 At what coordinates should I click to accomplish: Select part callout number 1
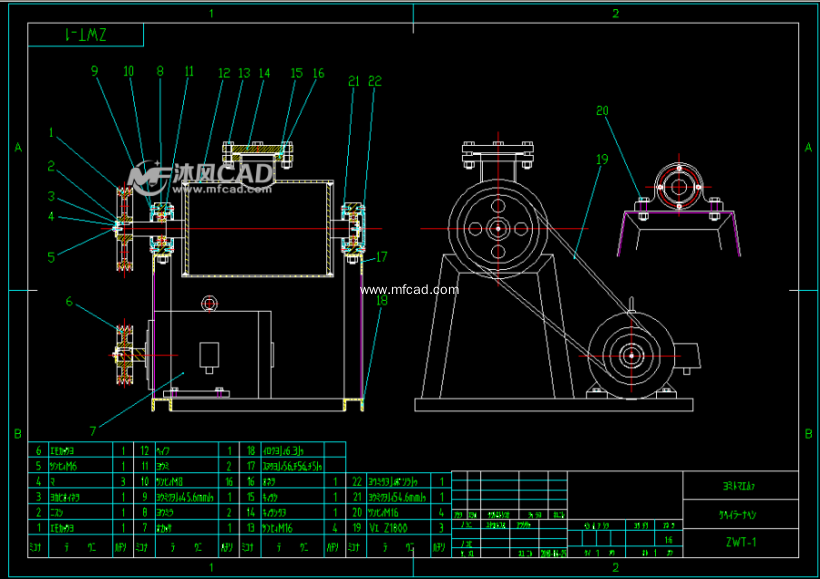[52, 132]
